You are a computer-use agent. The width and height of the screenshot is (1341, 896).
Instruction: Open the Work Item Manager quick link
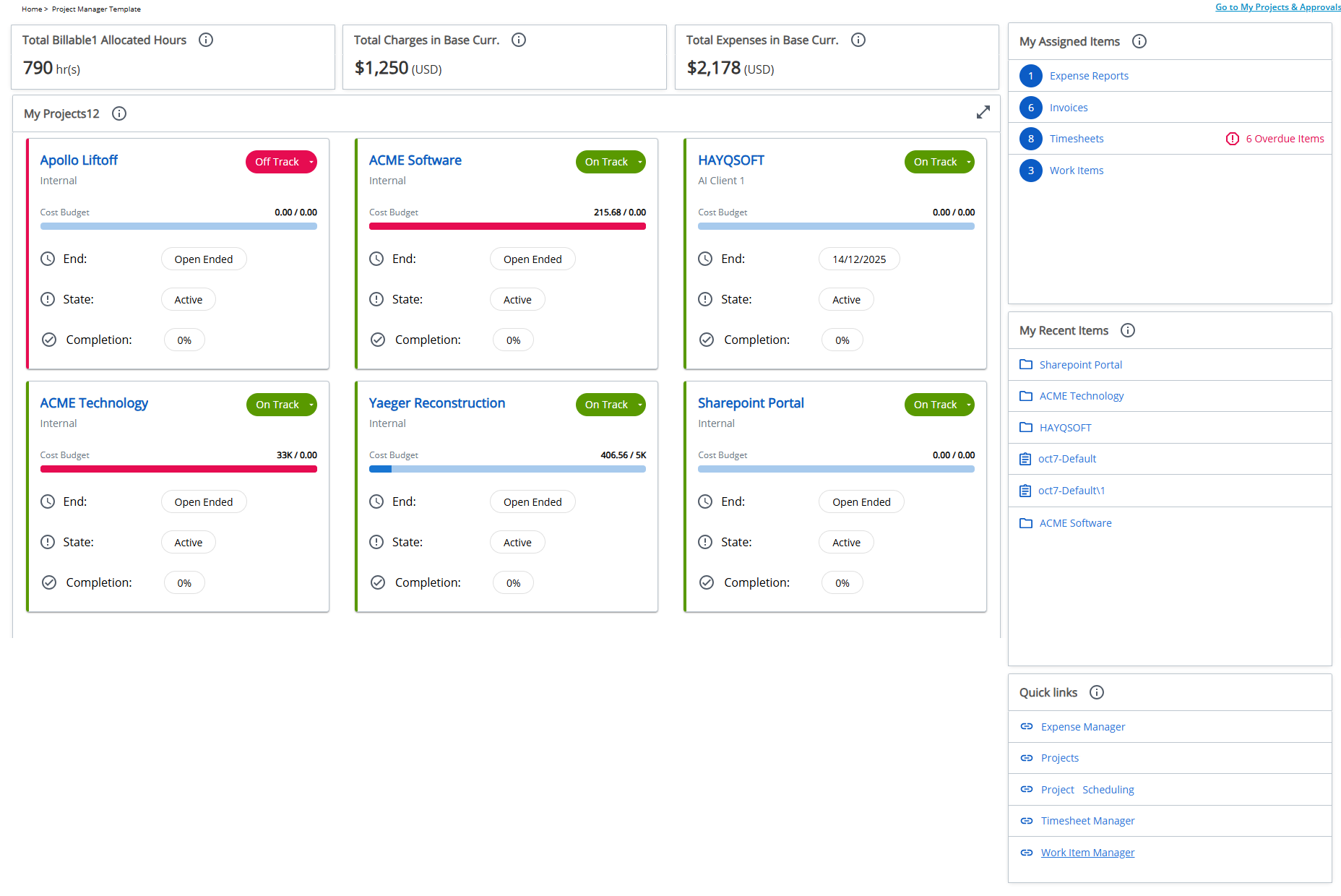pyautogui.click(x=1087, y=852)
